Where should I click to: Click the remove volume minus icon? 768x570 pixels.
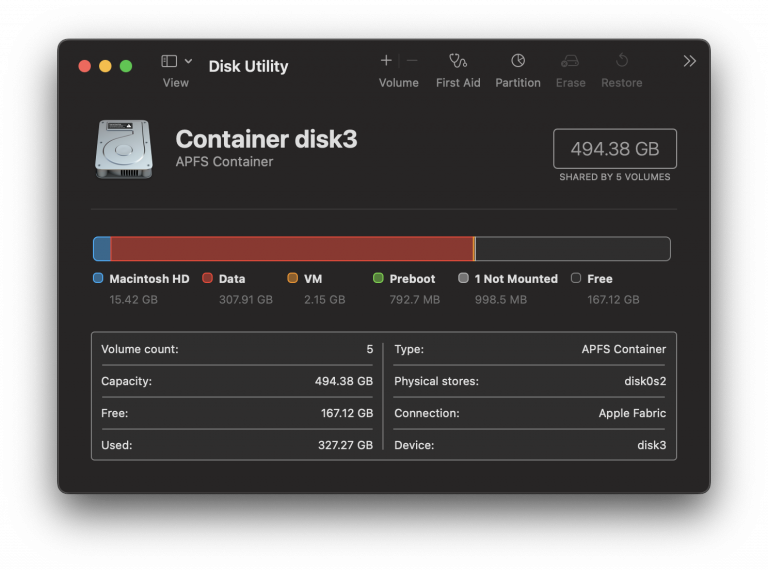[412, 61]
